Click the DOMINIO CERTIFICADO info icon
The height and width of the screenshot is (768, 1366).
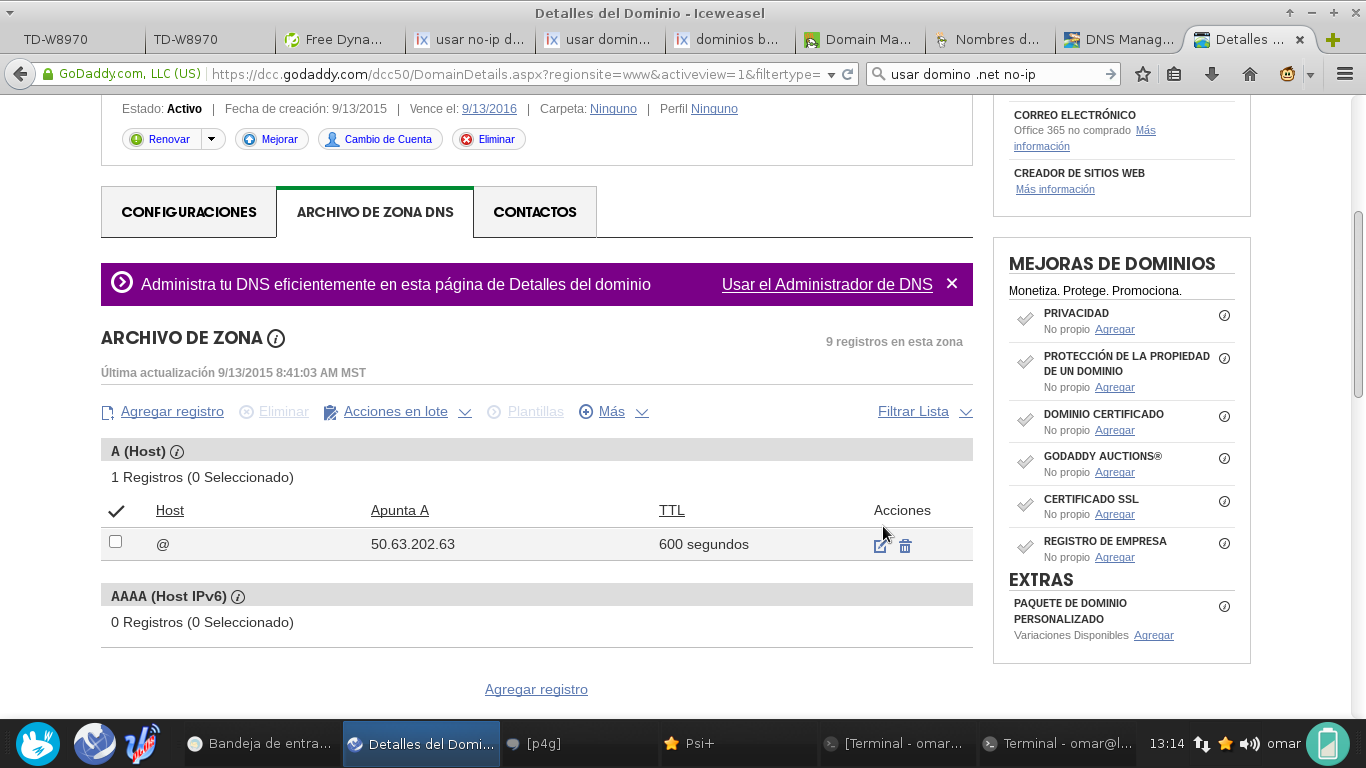[1224, 416]
